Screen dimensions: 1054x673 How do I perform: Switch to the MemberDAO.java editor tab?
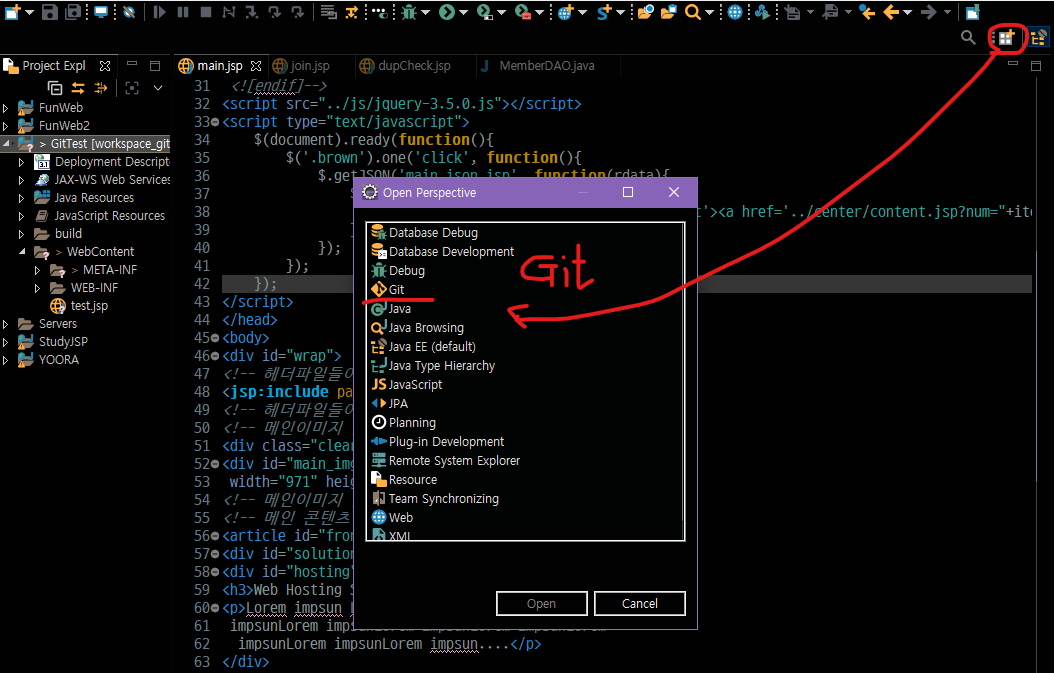(546, 66)
